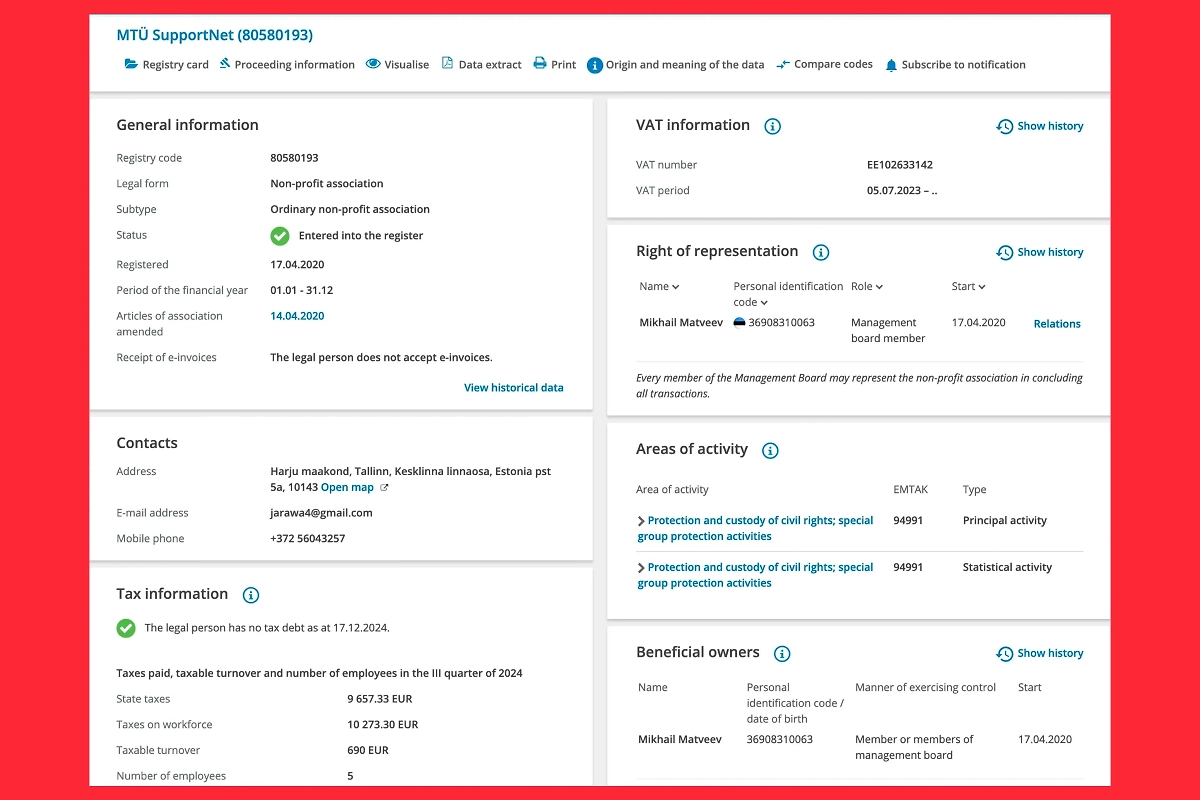Subscribe to notification via bell icon
Image resolution: width=1200 pixels, height=800 pixels.
click(x=891, y=65)
